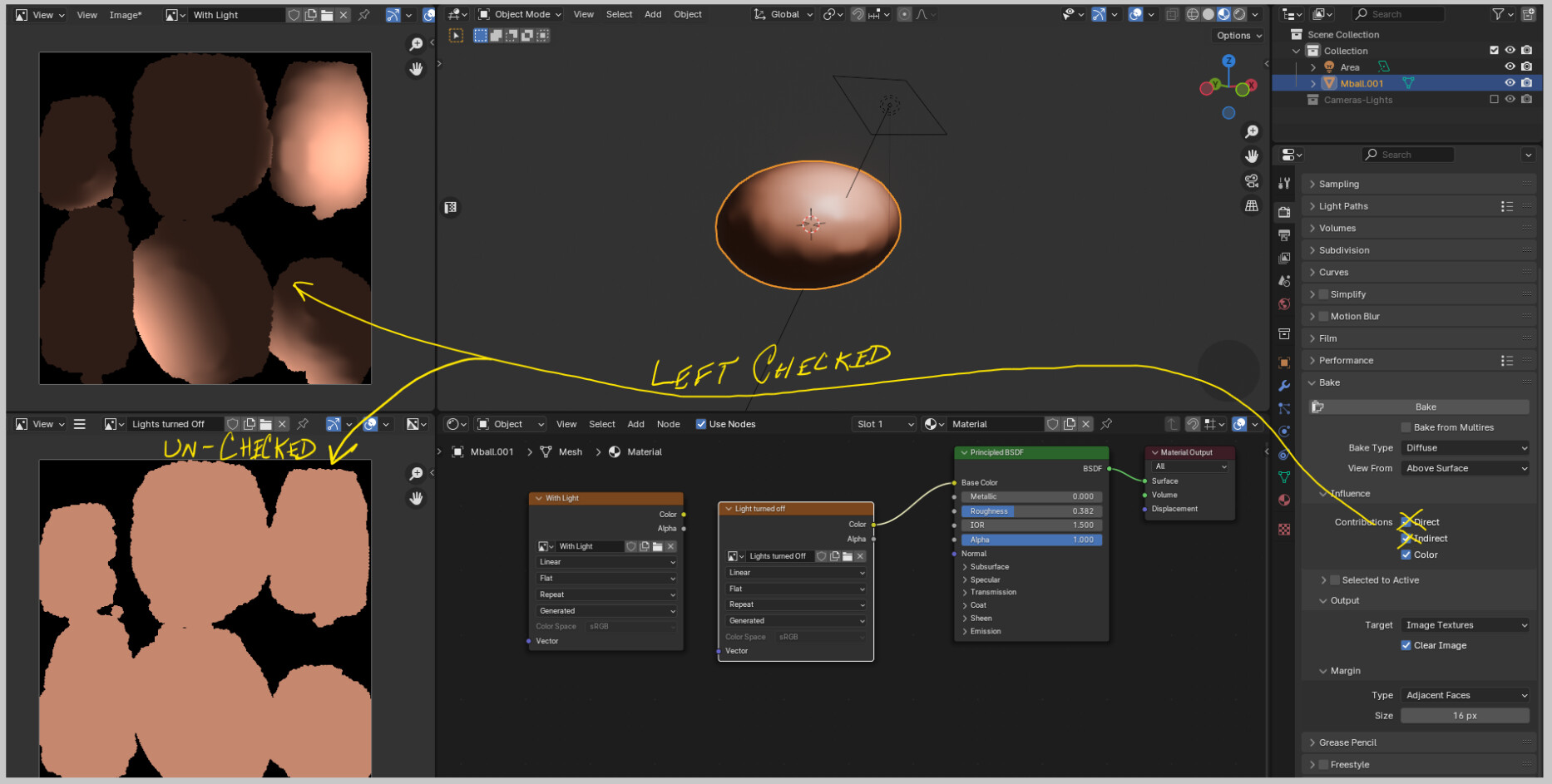Screen dimensions: 1552x784
Task: Open the View From dropdown Above Surface
Action: coord(1466,468)
